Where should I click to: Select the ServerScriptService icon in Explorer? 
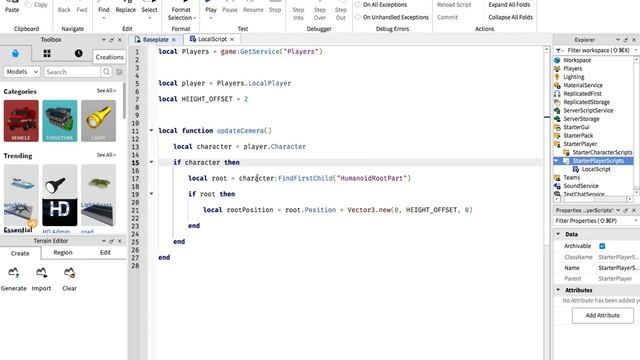coord(557,110)
